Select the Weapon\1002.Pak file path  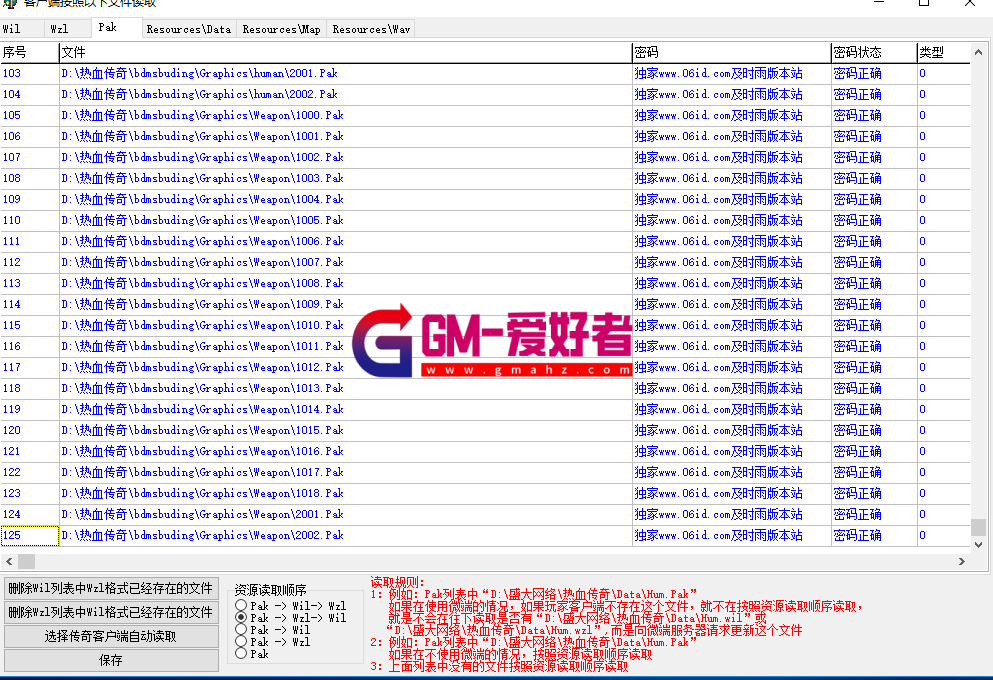[203, 157]
